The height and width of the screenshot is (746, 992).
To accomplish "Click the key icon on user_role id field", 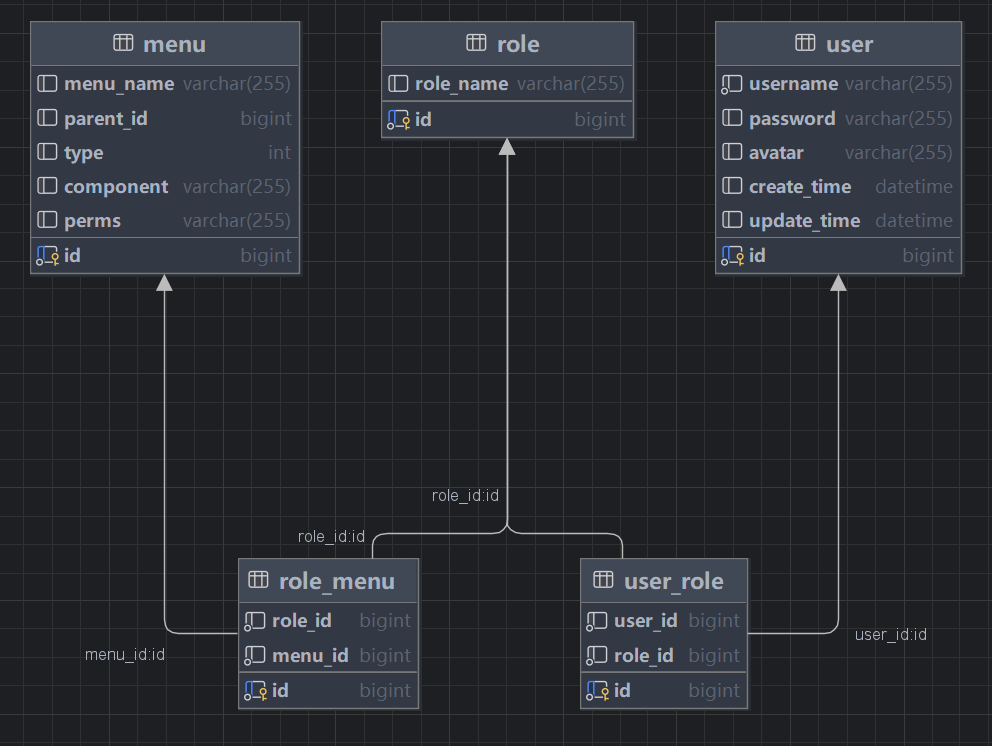I will click(x=598, y=690).
